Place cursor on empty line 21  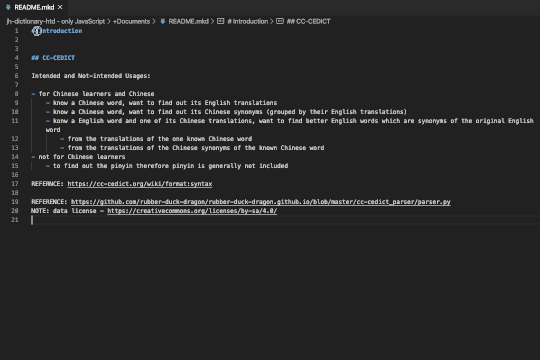[285, 220]
